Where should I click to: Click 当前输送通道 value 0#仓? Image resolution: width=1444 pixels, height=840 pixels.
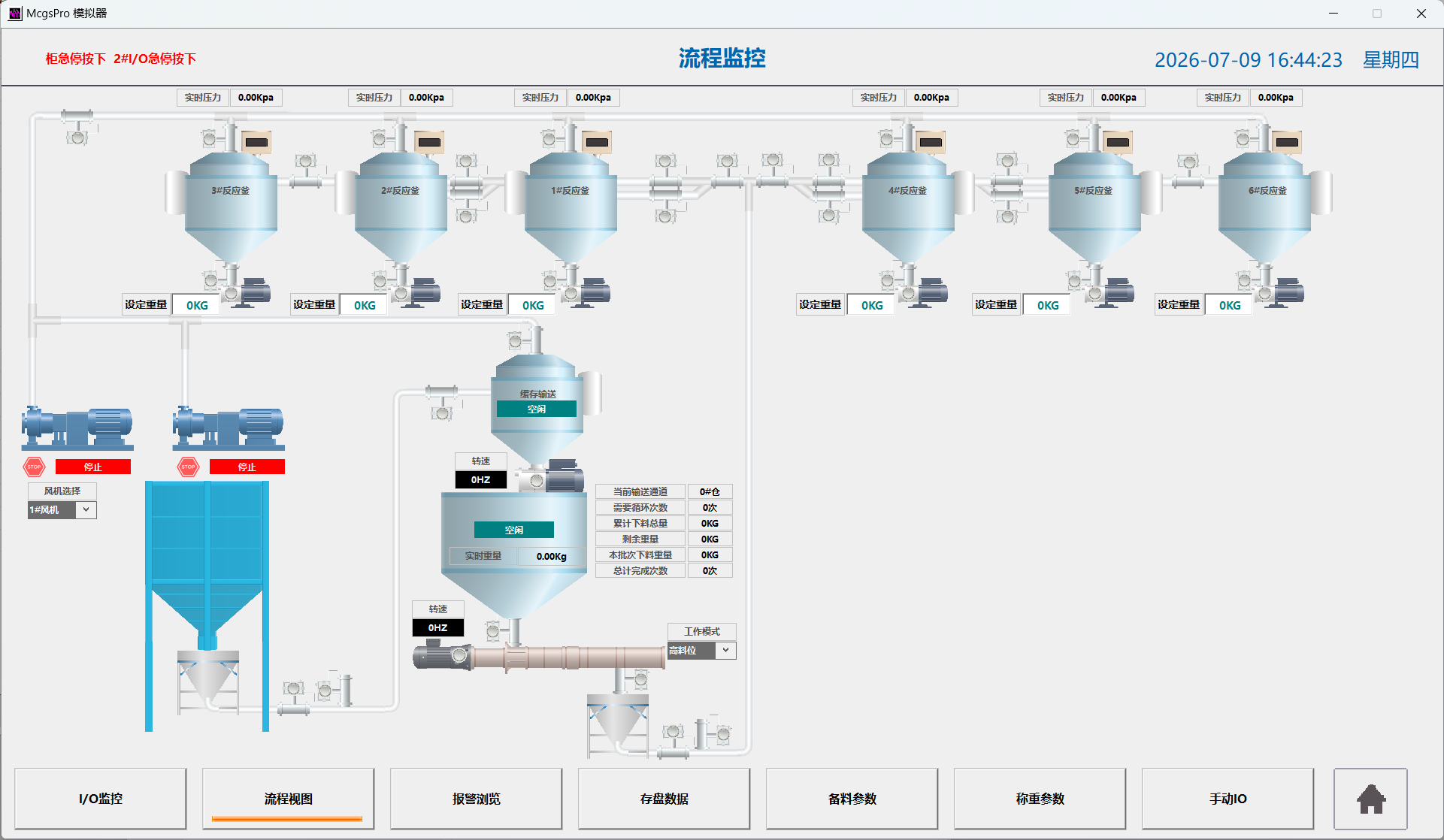tap(710, 491)
